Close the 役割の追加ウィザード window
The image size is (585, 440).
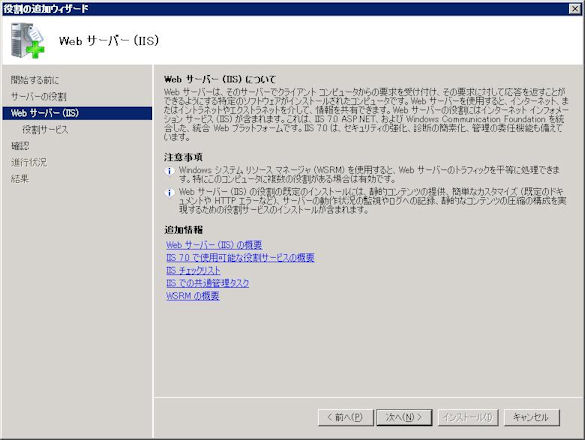(575, 9)
